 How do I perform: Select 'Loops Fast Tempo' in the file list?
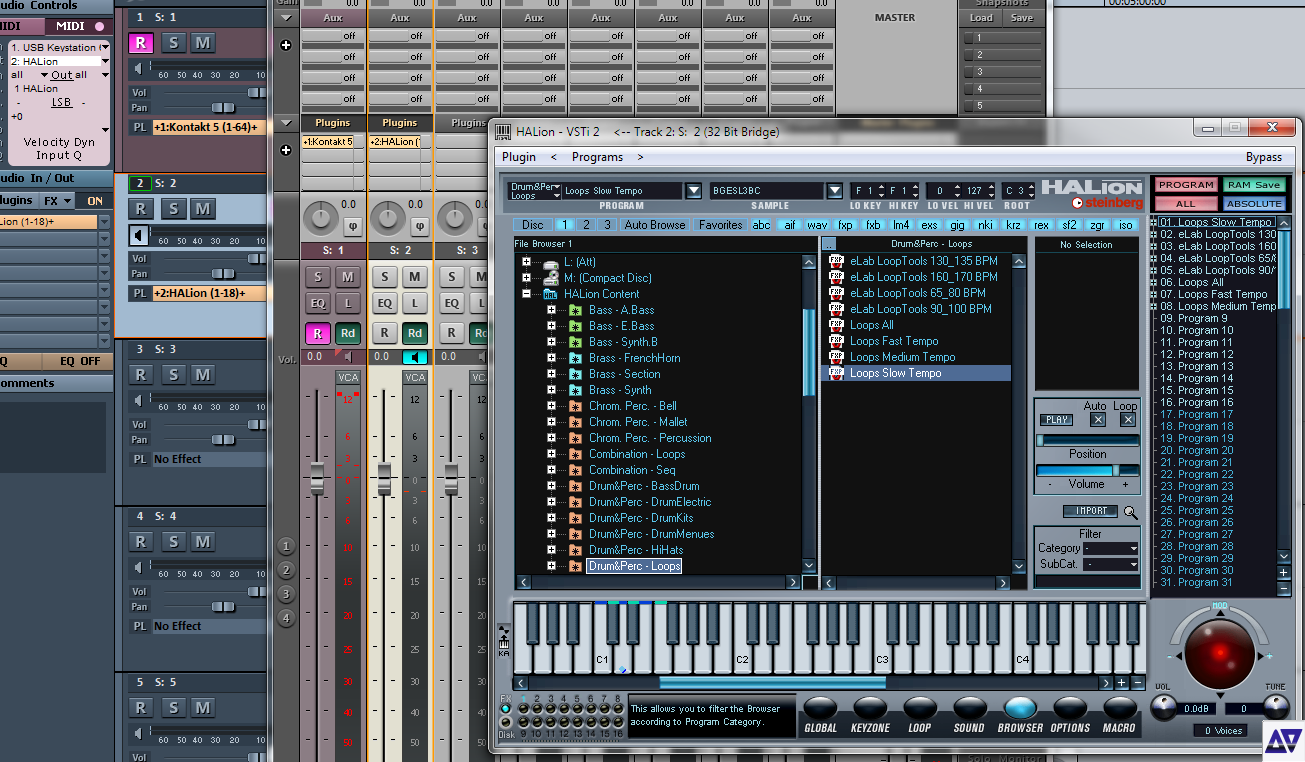[x=894, y=341]
